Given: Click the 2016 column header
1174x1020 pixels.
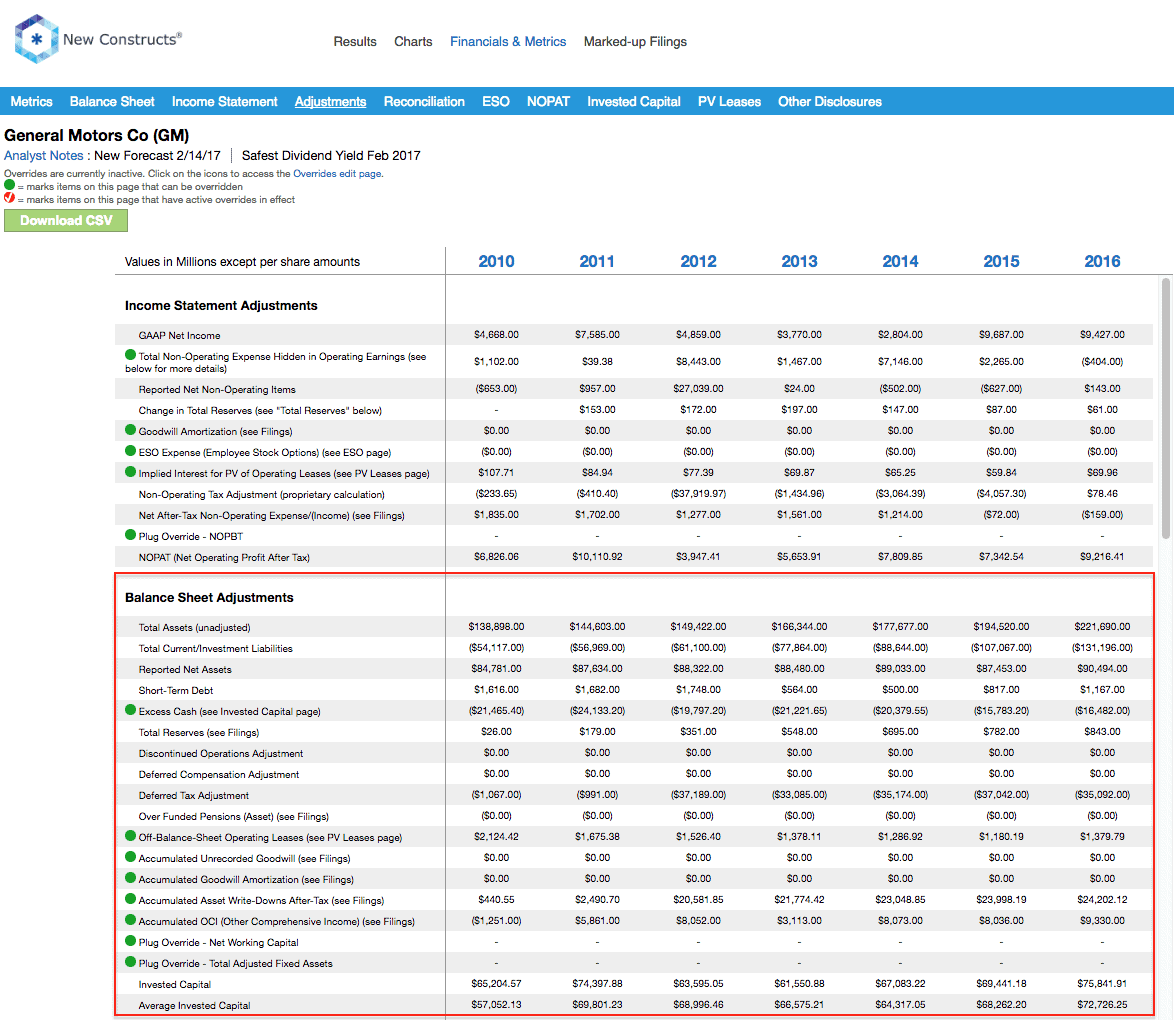Looking at the screenshot, I should click(1102, 261).
